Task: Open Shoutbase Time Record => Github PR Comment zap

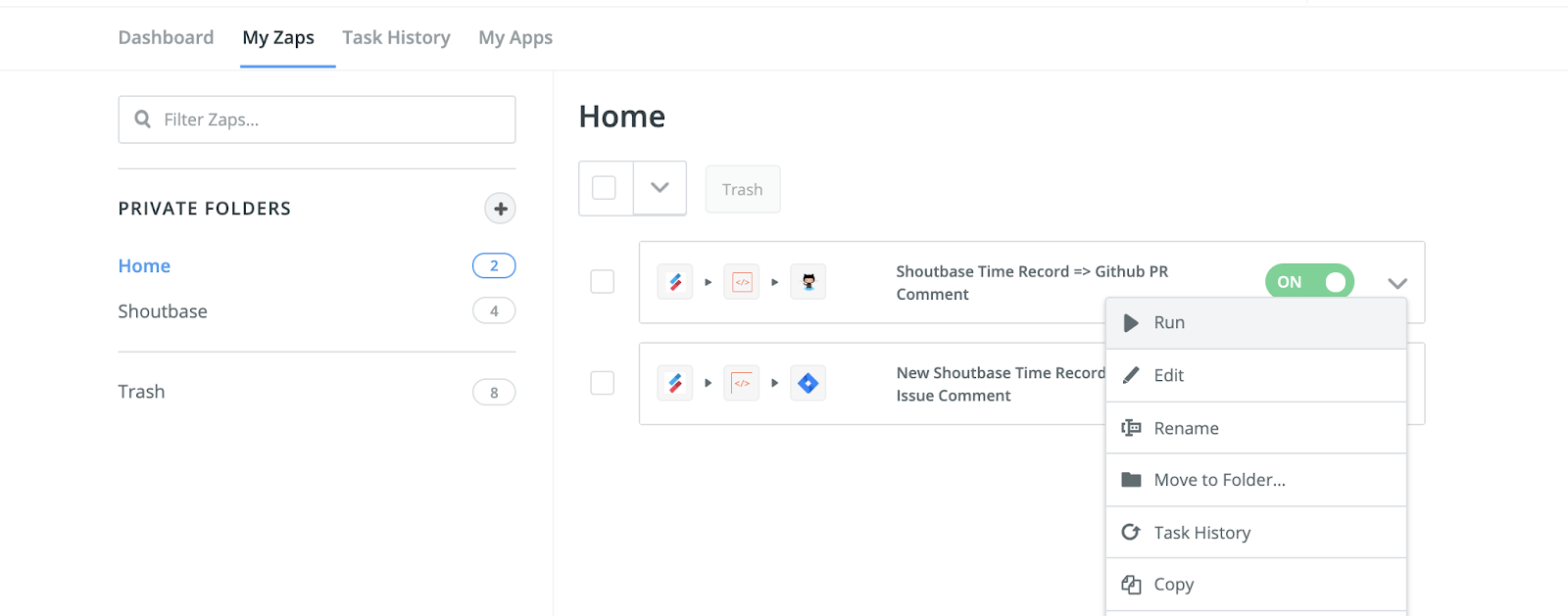Action: point(1032,282)
